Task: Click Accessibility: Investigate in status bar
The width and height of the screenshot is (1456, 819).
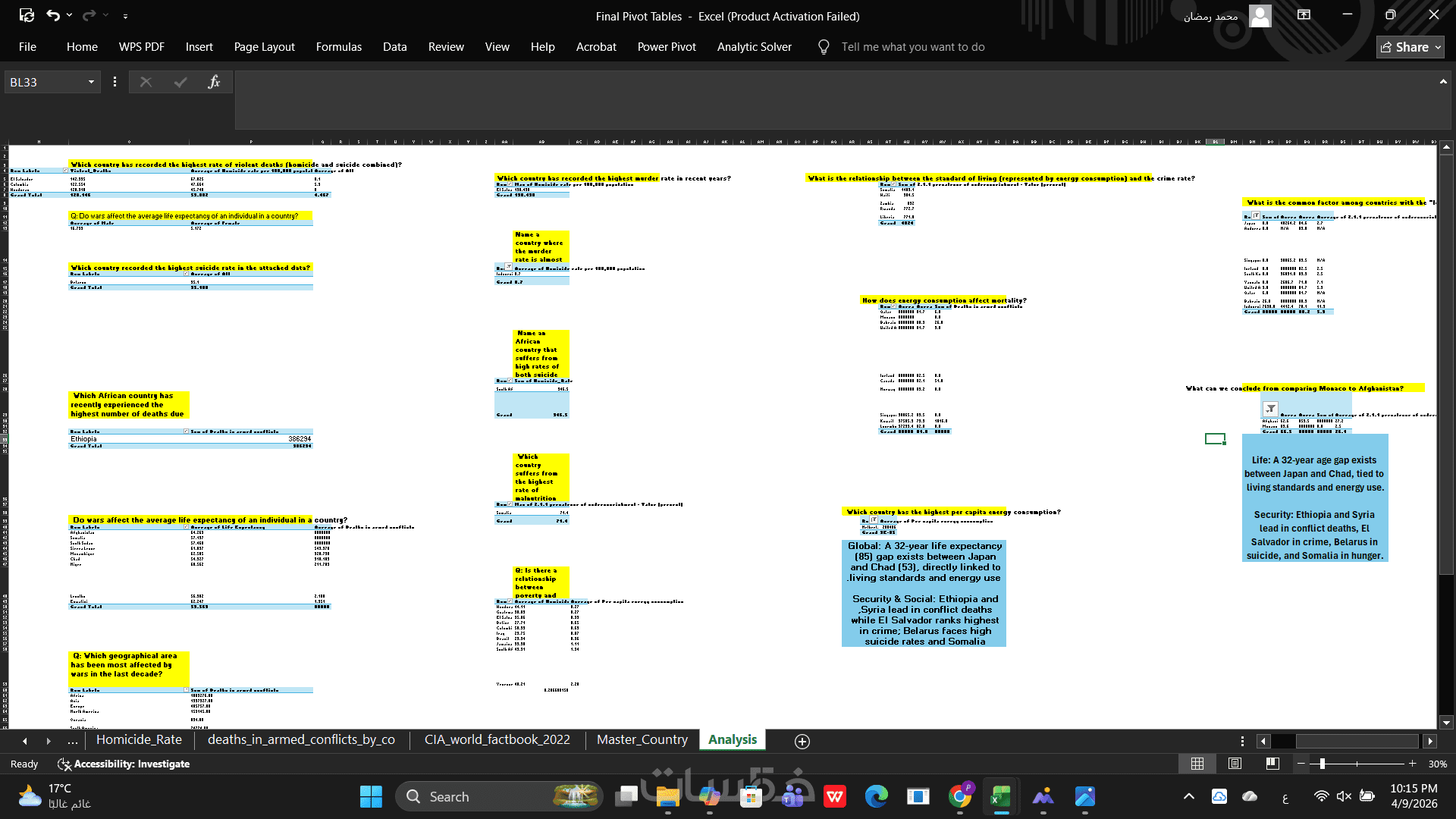Action: point(124,764)
